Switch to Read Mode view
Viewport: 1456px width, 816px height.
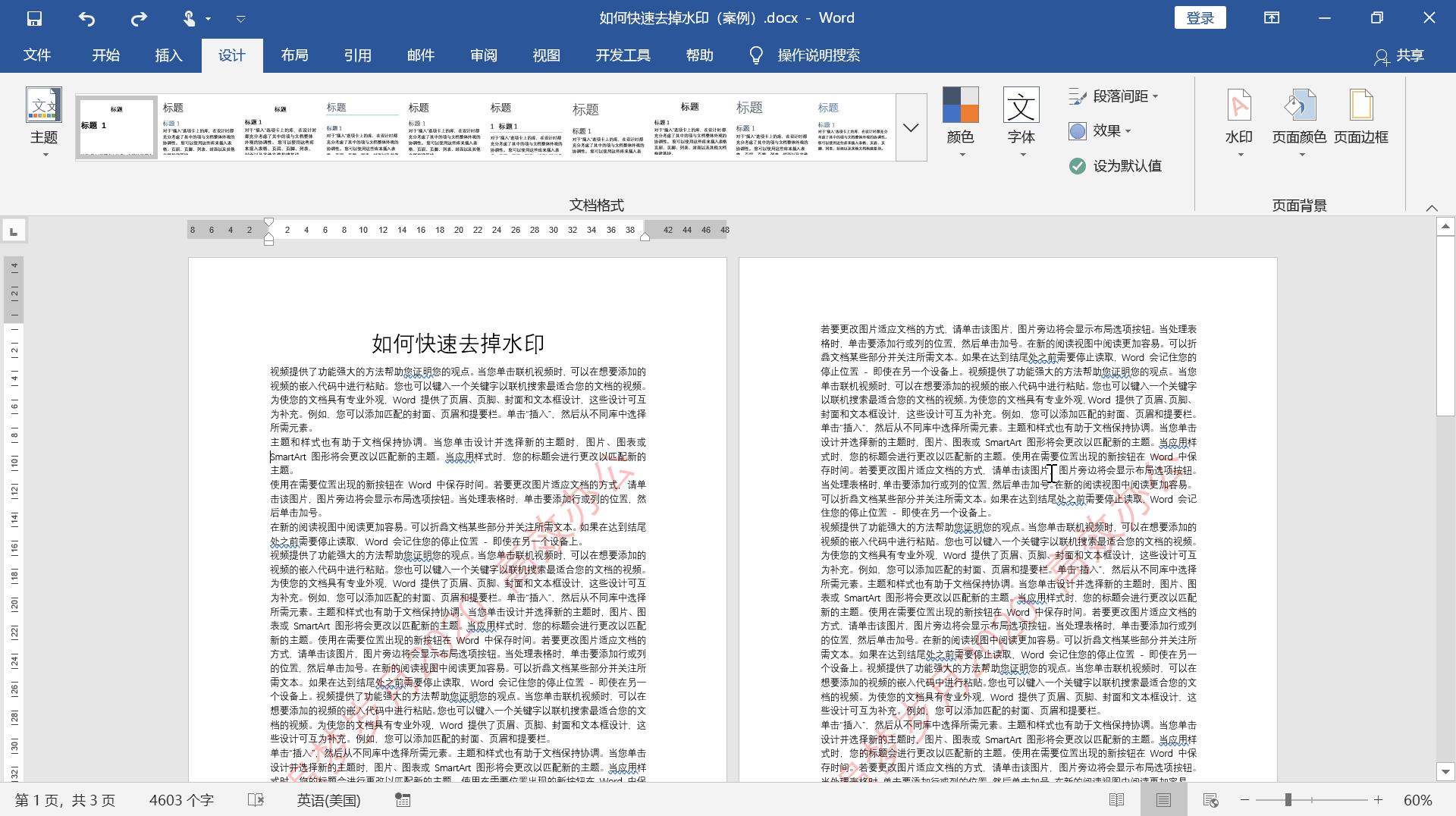[1117, 799]
